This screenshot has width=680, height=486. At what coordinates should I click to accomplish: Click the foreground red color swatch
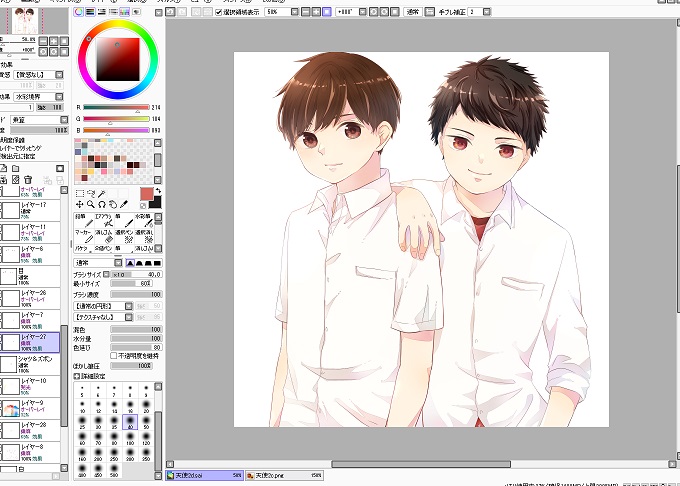tap(147, 194)
